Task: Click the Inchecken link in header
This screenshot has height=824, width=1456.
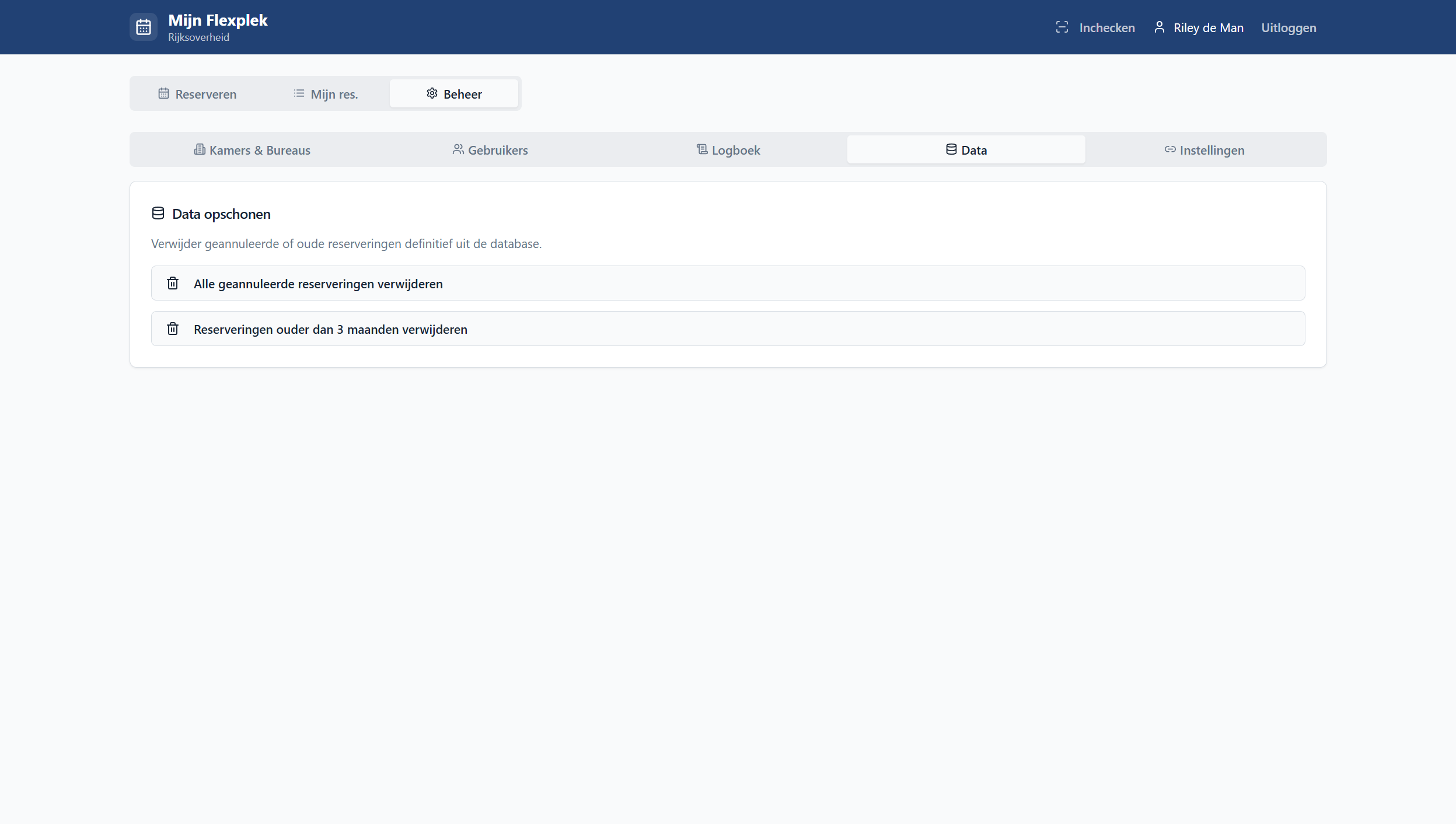Action: (x=1106, y=27)
